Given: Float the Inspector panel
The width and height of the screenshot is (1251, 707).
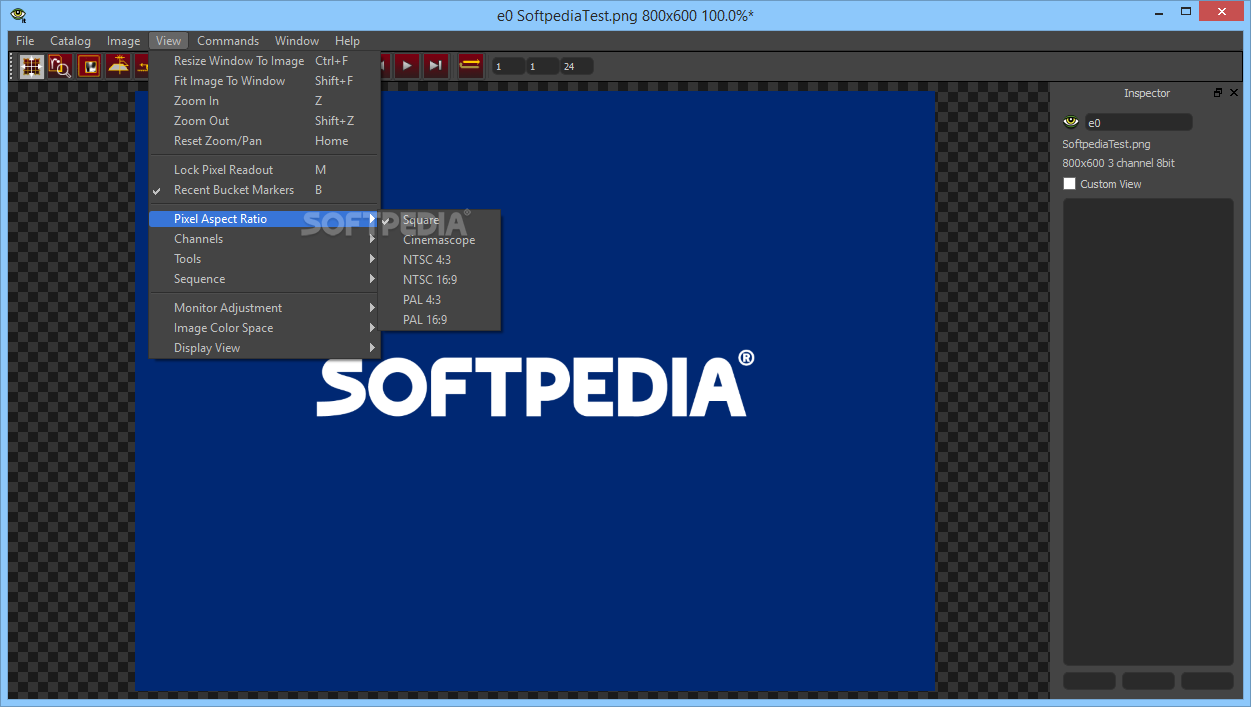Looking at the screenshot, I should tap(1218, 92).
